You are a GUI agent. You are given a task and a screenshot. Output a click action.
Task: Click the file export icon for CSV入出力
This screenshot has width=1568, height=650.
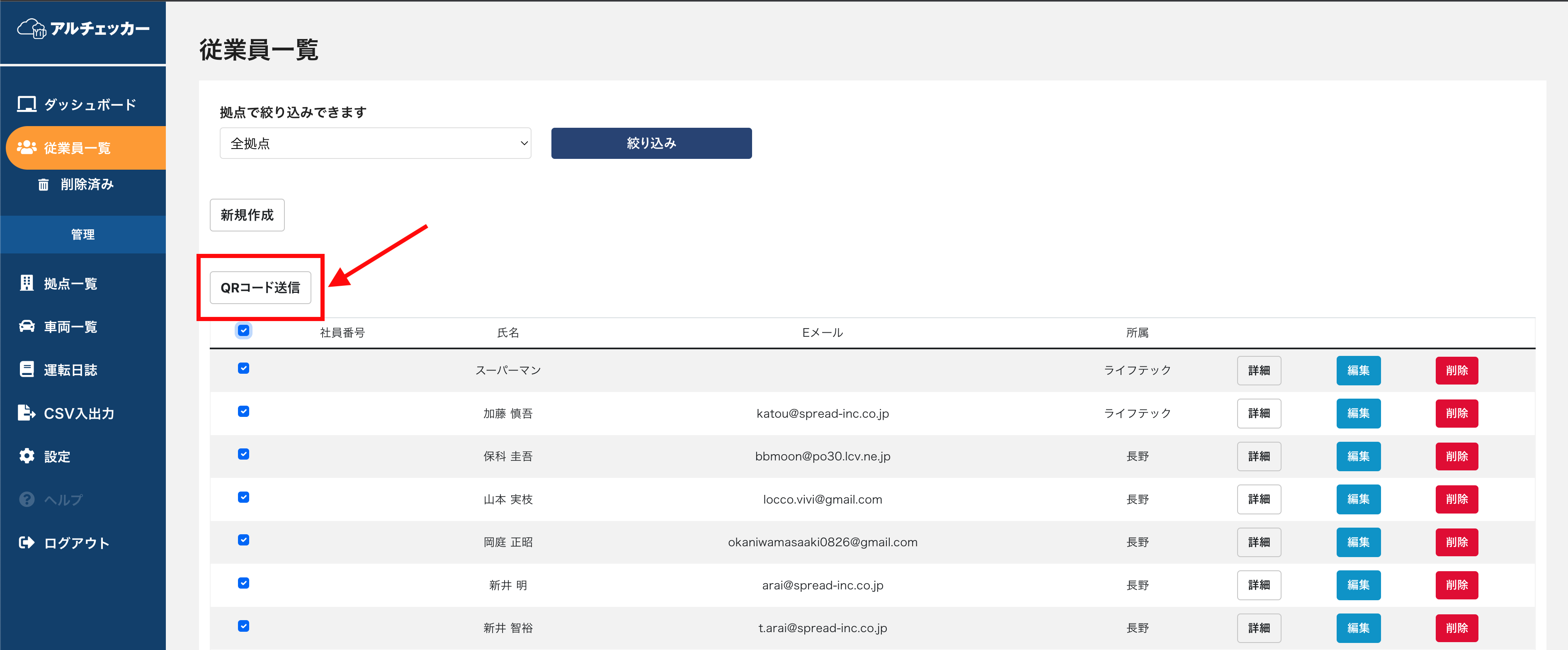pyautogui.click(x=27, y=412)
